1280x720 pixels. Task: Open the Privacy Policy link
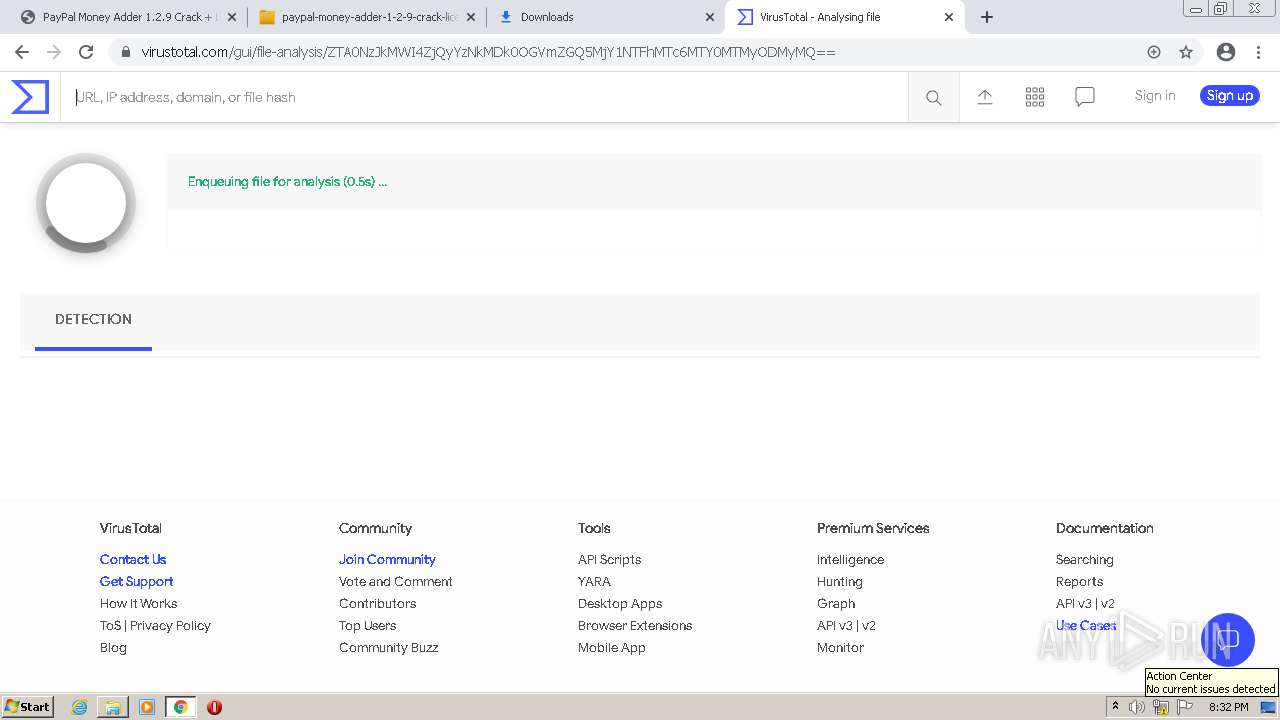pos(170,626)
